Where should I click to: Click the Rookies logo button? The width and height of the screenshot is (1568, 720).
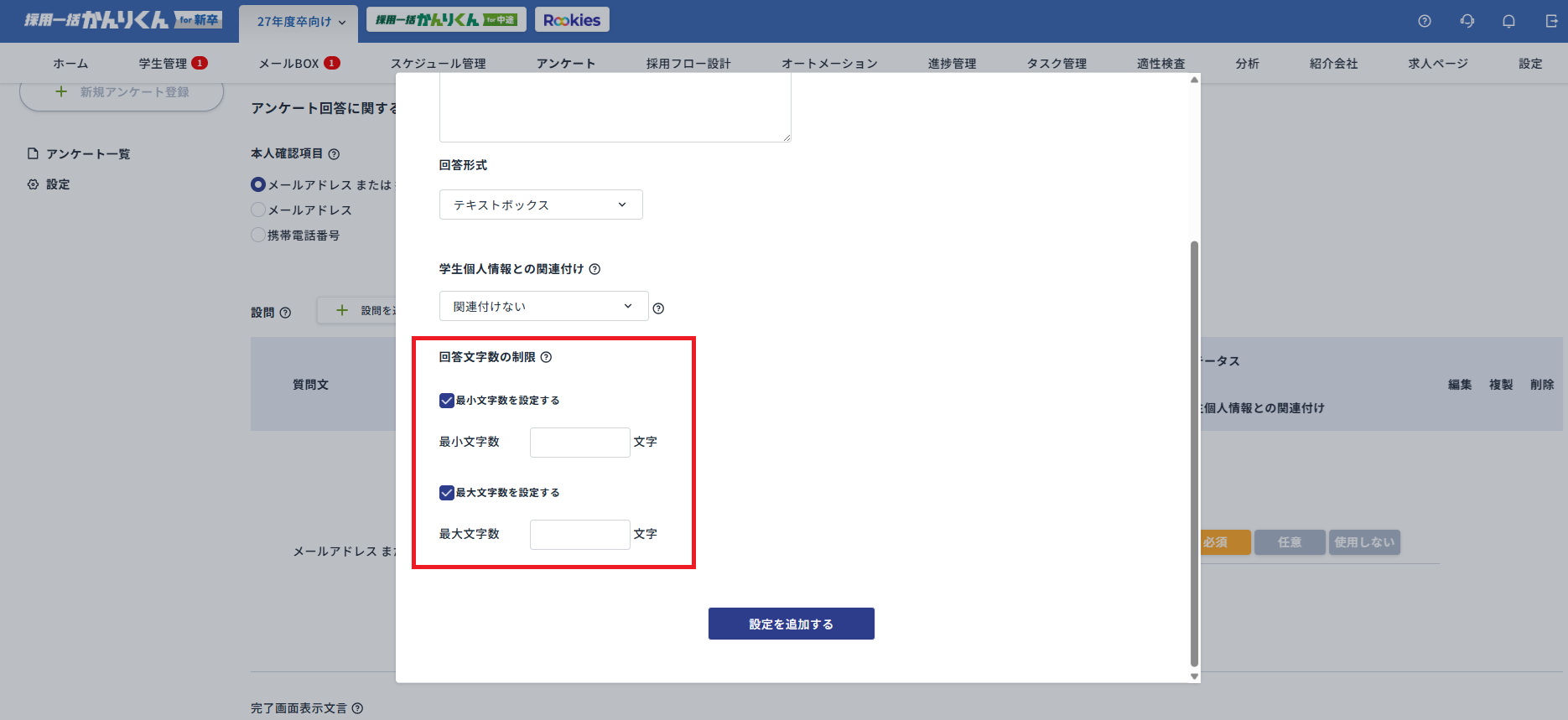tap(572, 20)
